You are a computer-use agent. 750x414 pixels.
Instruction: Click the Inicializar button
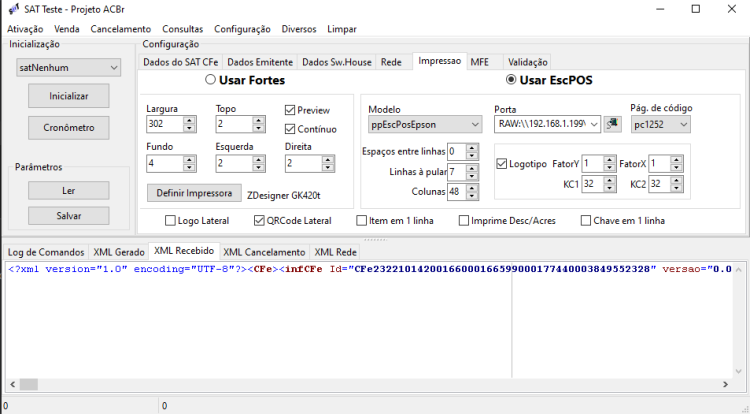69,96
